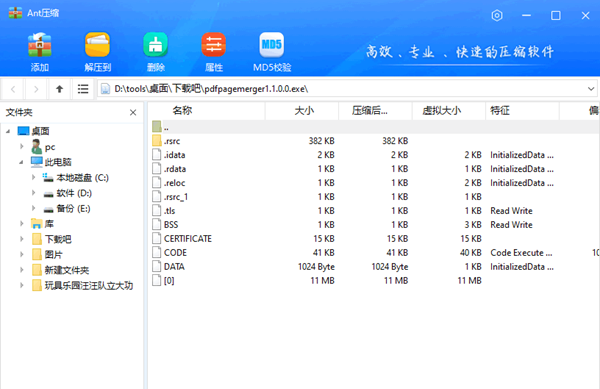600x389 pixels.
Task: Select the .reloc file row
Action: (x=374, y=183)
